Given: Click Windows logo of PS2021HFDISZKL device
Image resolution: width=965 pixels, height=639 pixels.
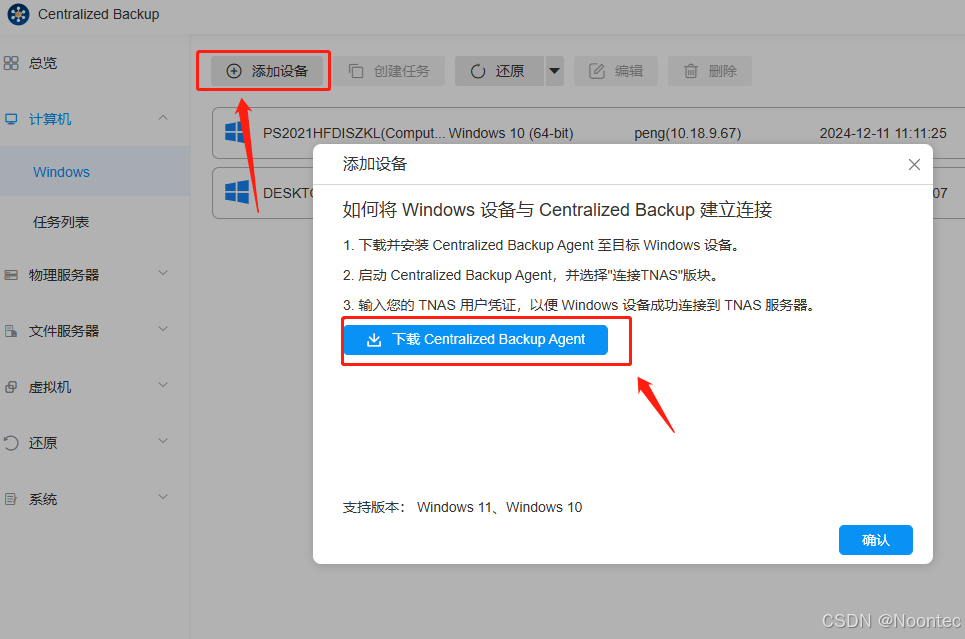Looking at the screenshot, I should pos(237,132).
